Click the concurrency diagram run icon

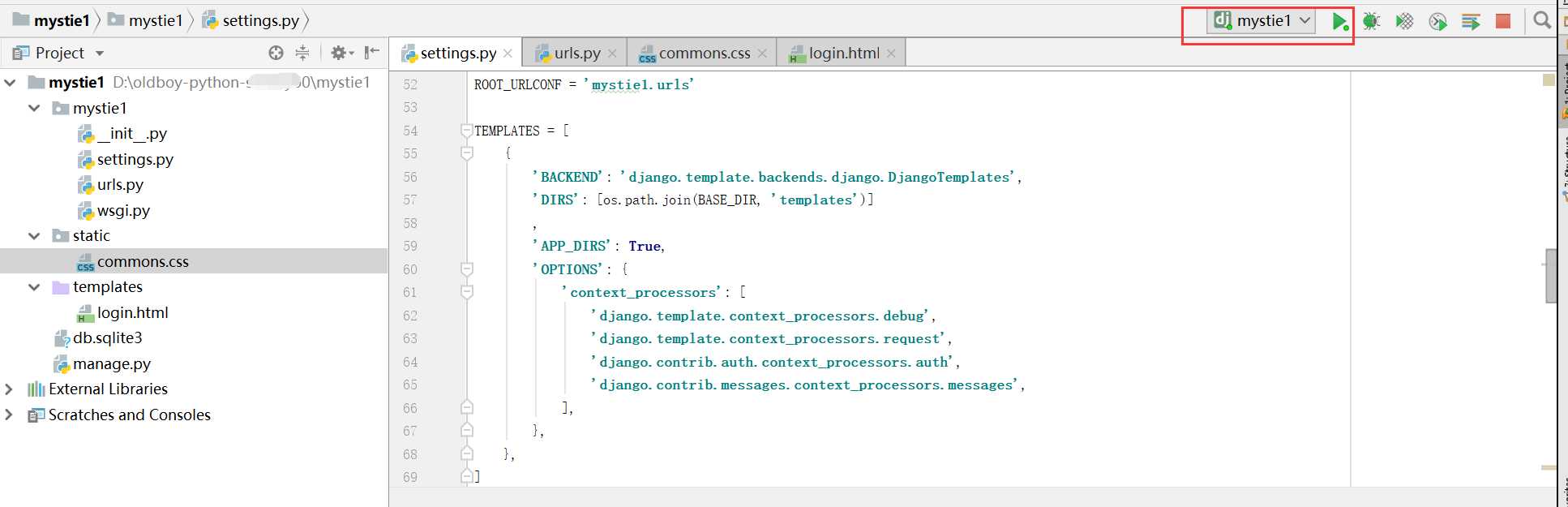point(1471,21)
